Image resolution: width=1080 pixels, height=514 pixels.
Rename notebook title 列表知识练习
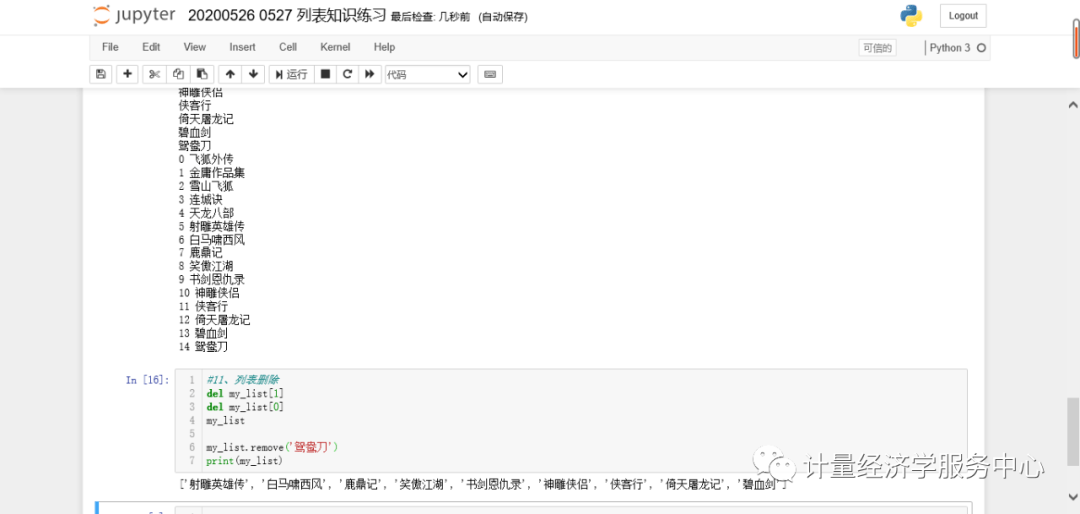287,16
